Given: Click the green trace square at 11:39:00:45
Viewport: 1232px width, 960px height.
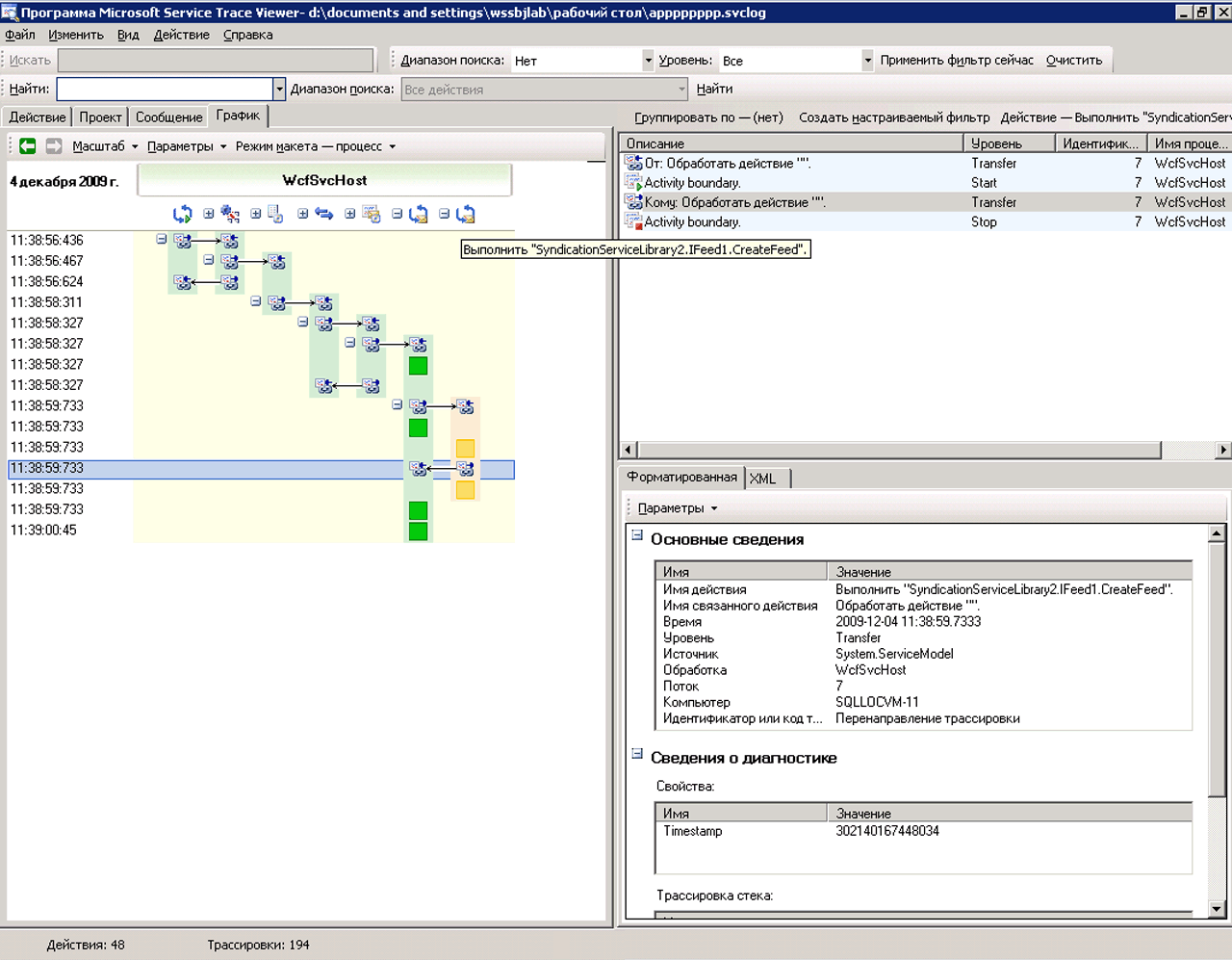Looking at the screenshot, I should tap(418, 531).
